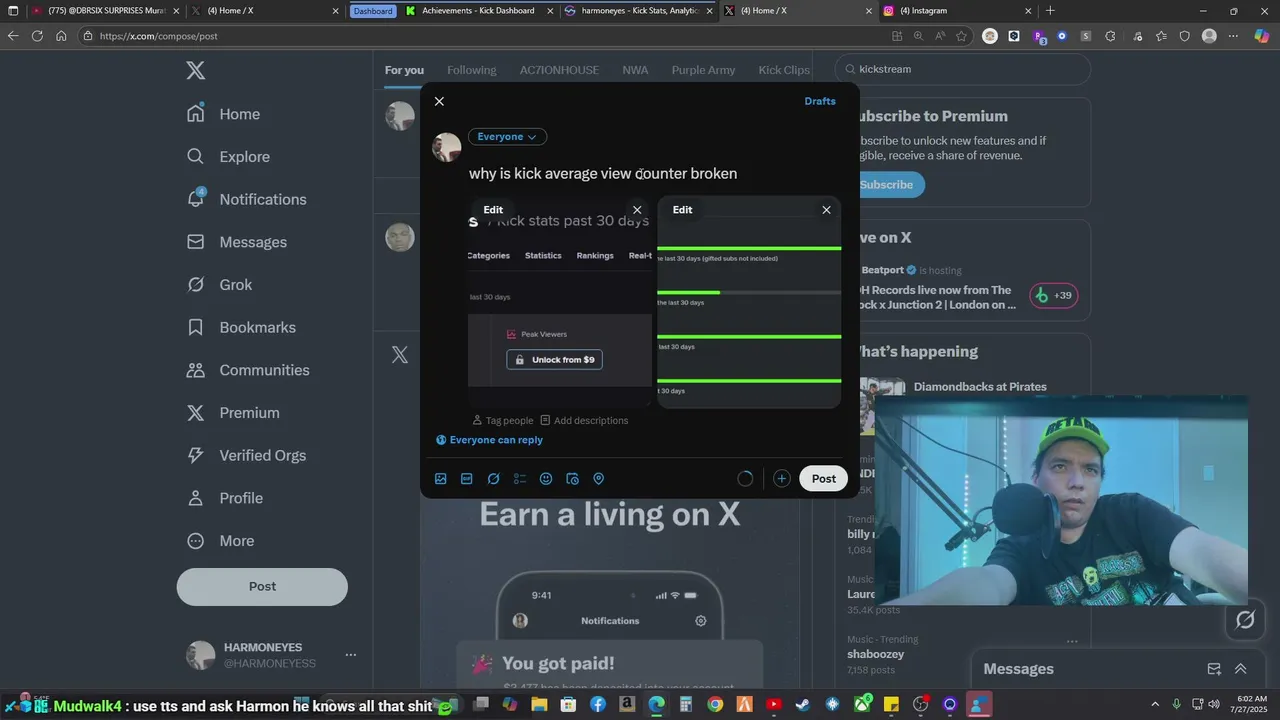Screen dimensions: 1280x720
Task: Switch to the Purple Army tab
Action: click(x=703, y=70)
